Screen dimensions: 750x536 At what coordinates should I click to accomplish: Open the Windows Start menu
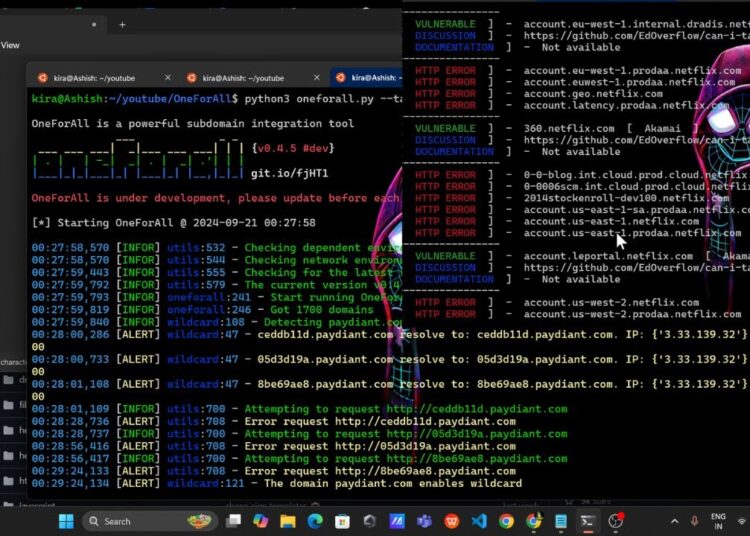tap(66, 521)
